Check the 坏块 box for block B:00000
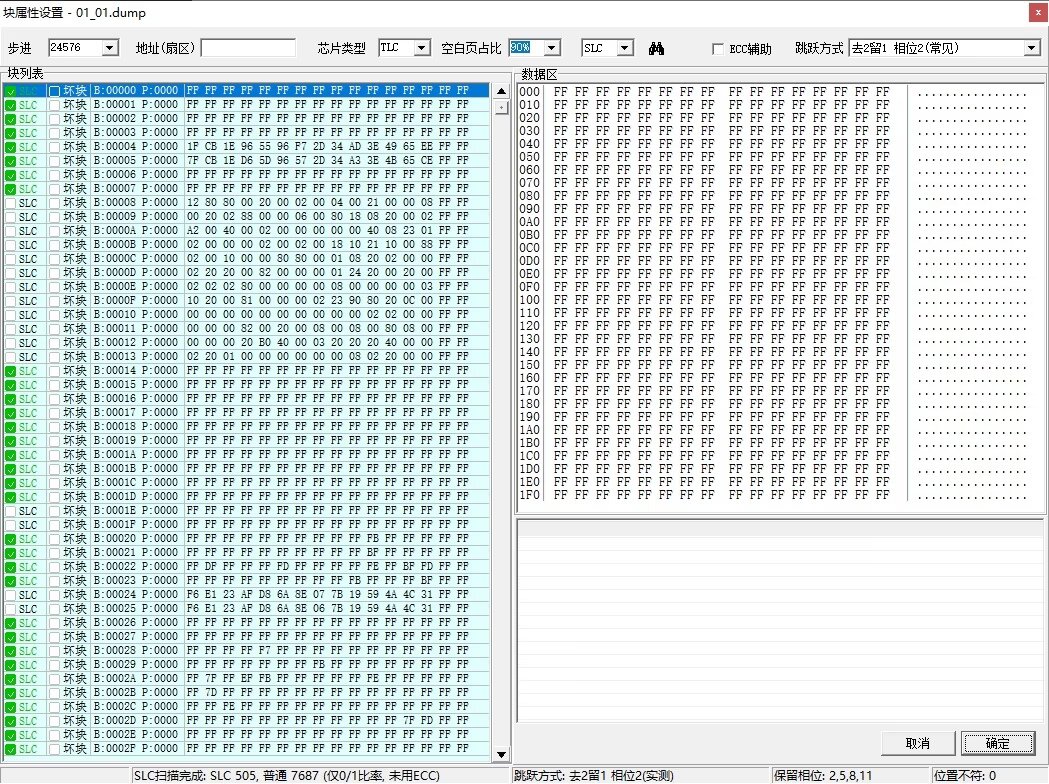Image resolution: width=1049 pixels, height=784 pixels. pyautogui.click(x=55, y=91)
